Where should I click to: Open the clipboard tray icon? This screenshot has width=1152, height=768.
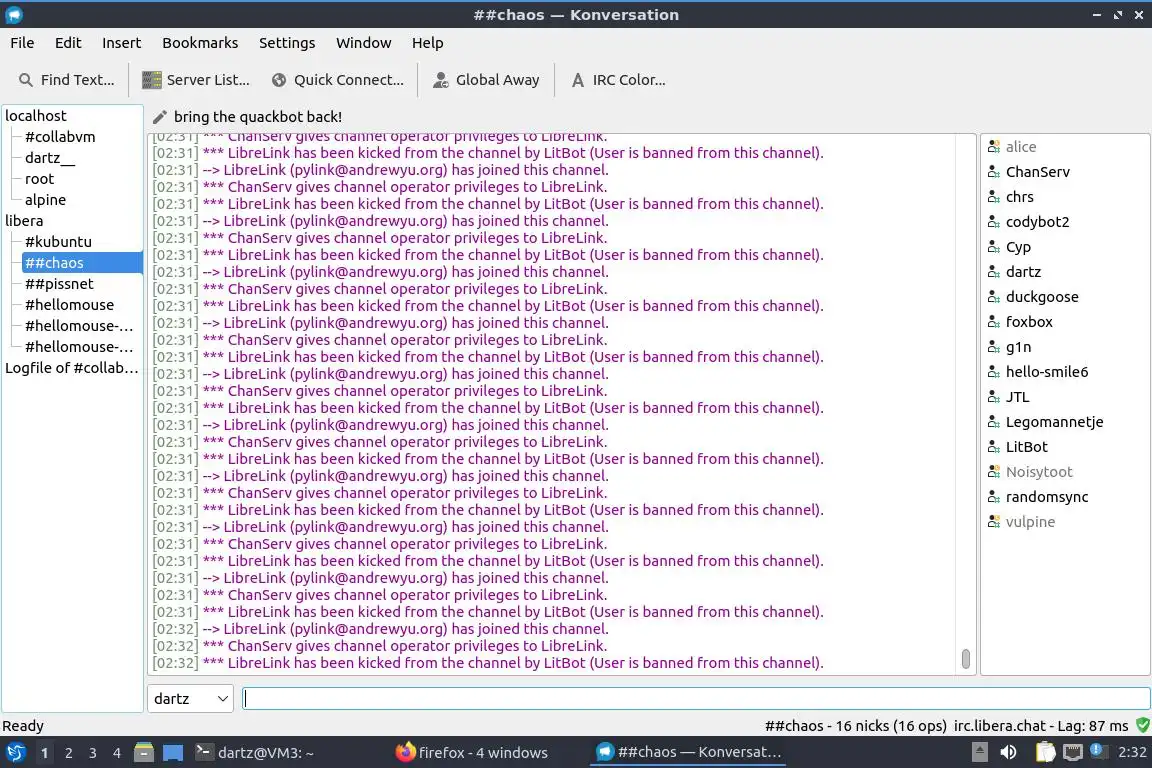1045,752
